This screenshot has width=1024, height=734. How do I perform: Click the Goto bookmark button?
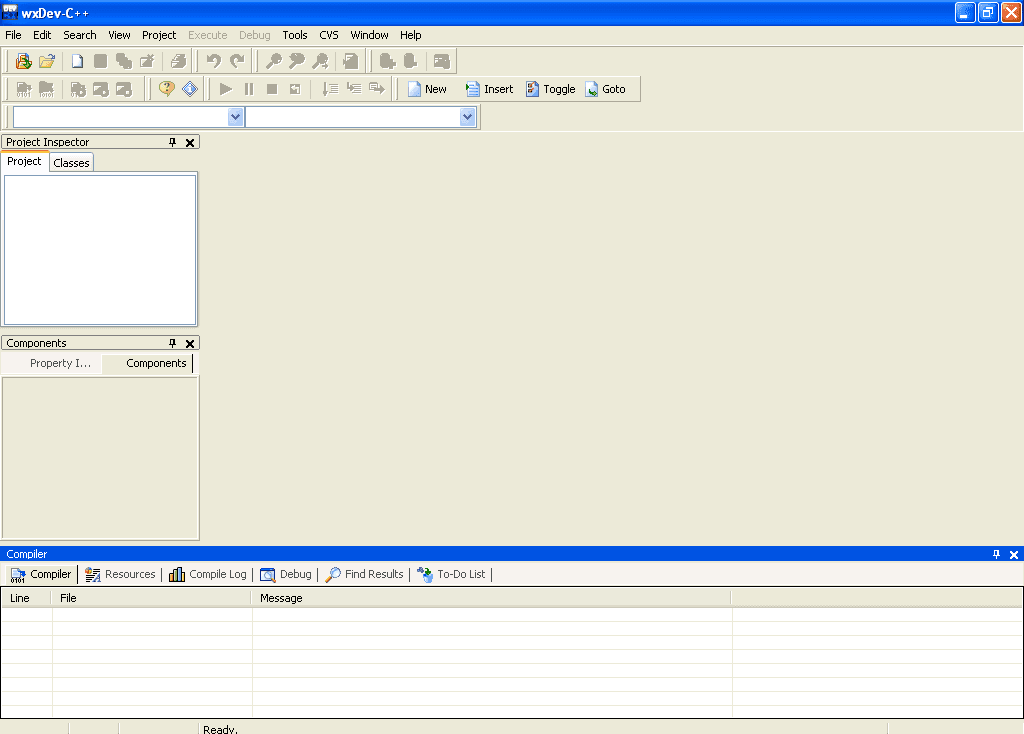[x=605, y=89]
